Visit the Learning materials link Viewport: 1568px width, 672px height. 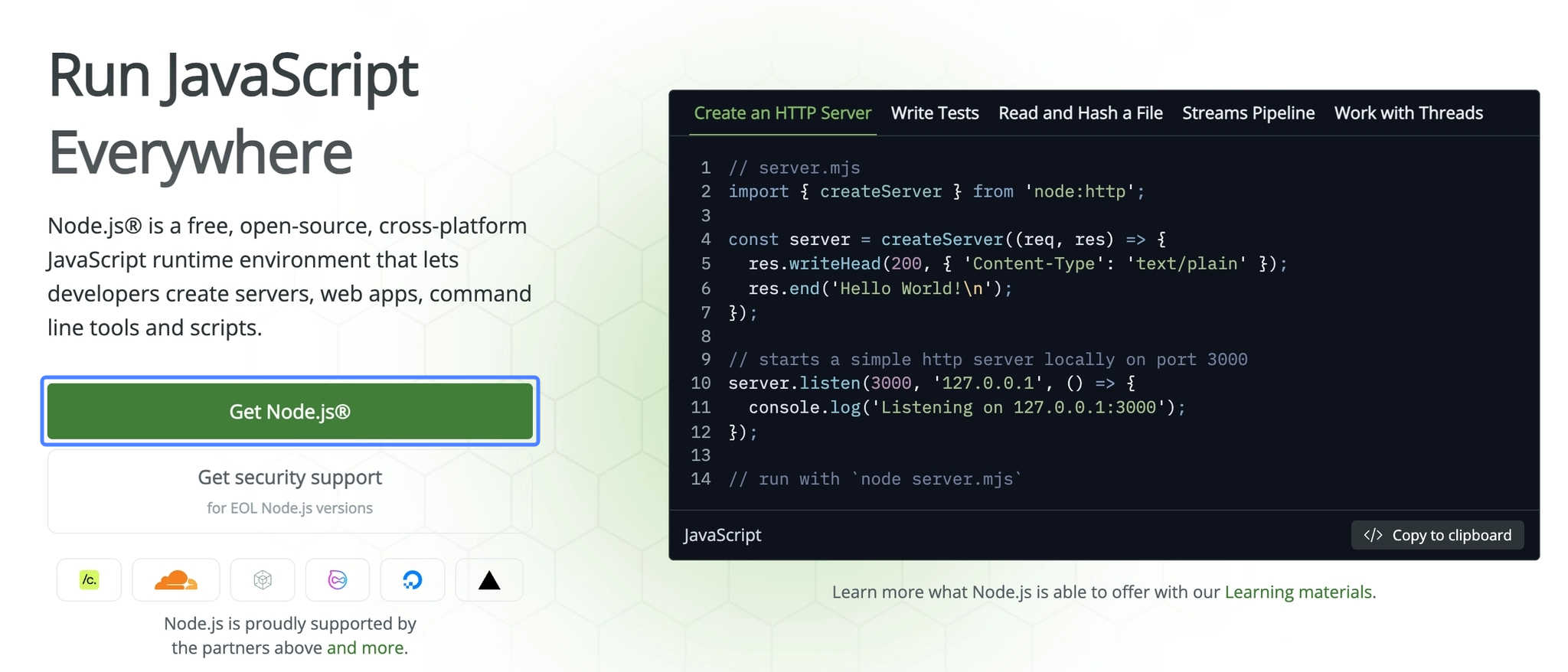point(1298,592)
